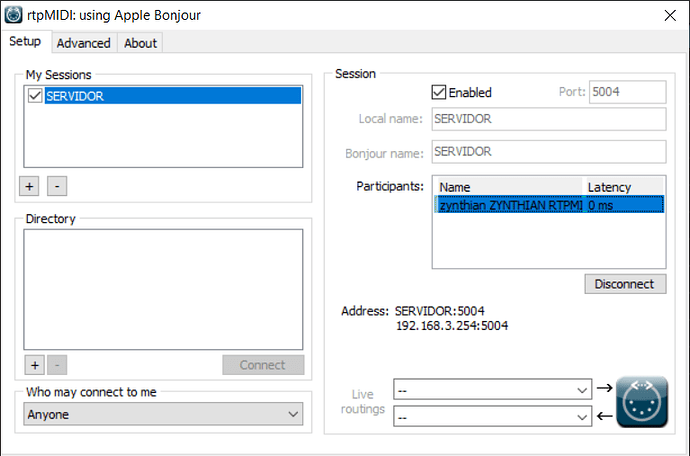Switch to the Advanced tab
This screenshot has width=690, height=456.
coord(83,43)
